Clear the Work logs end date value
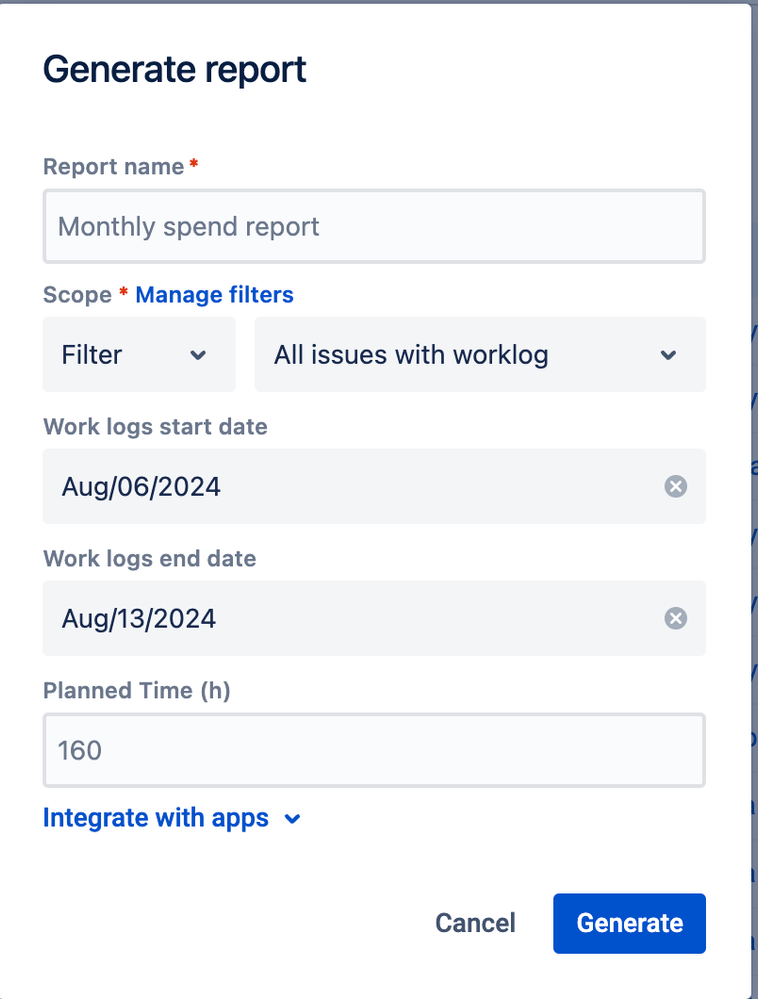The image size is (758, 999). click(675, 619)
